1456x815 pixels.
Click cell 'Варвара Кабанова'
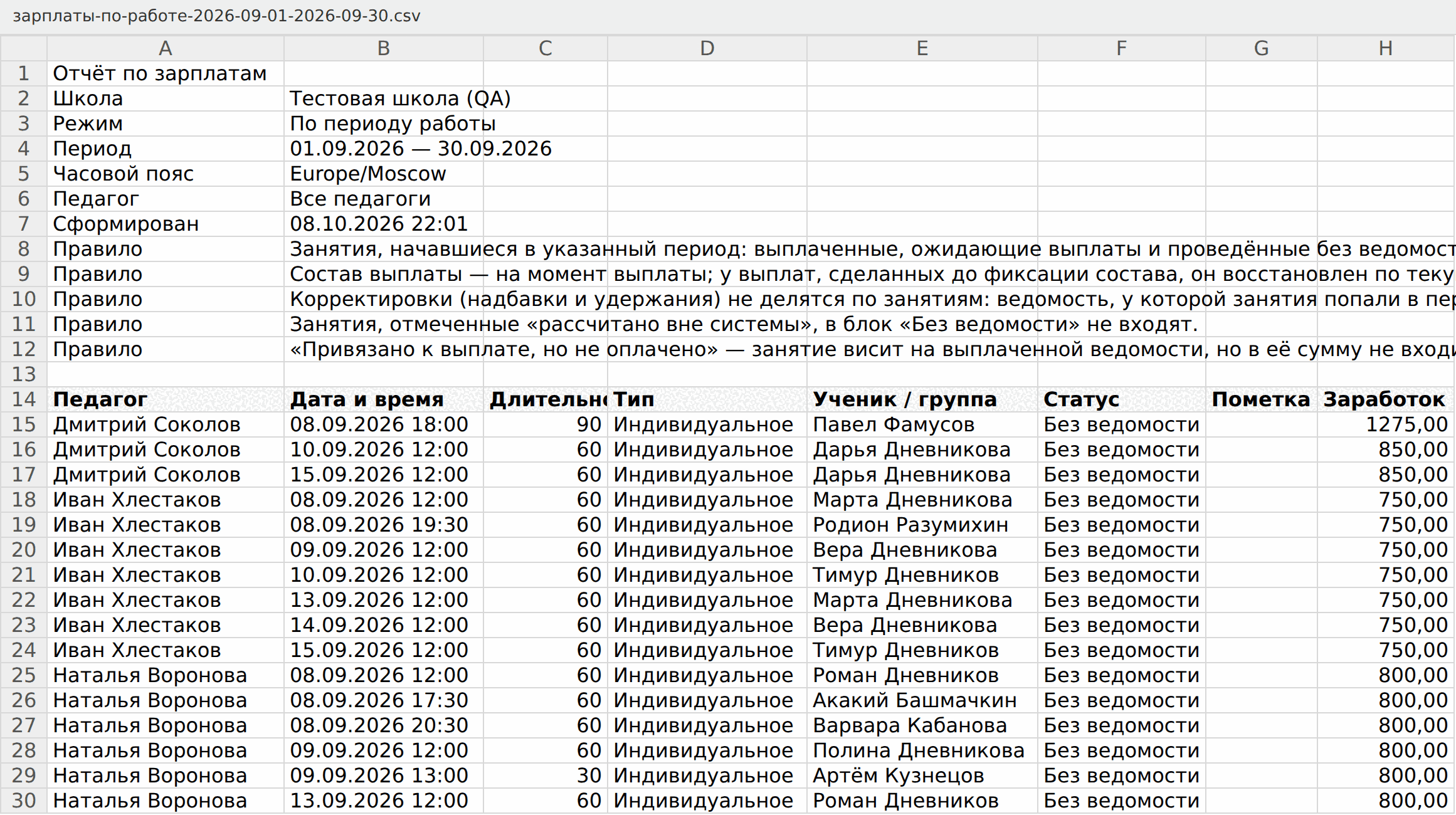(x=922, y=725)
